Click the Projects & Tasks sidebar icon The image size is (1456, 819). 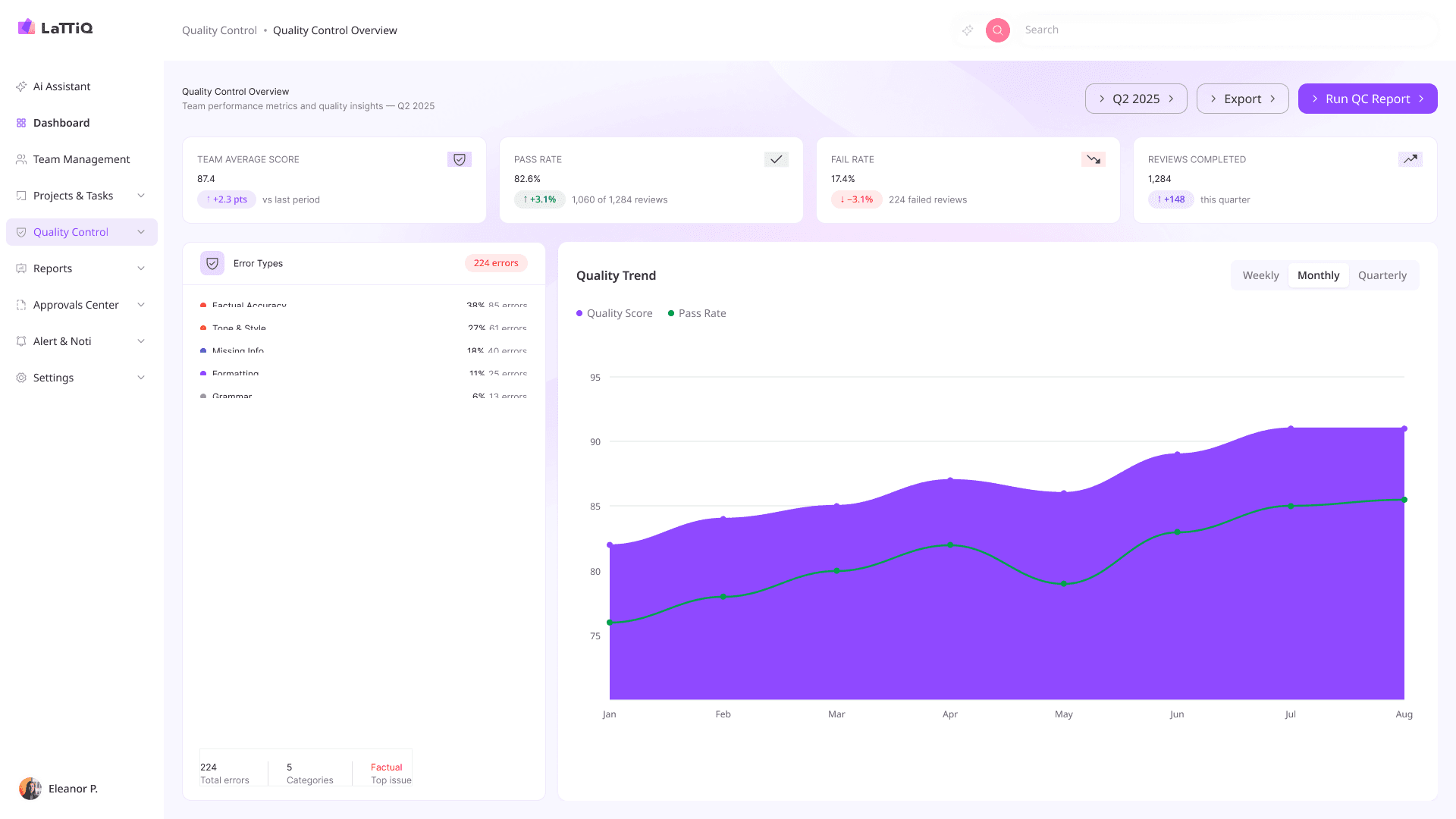[x=21, y=196]
